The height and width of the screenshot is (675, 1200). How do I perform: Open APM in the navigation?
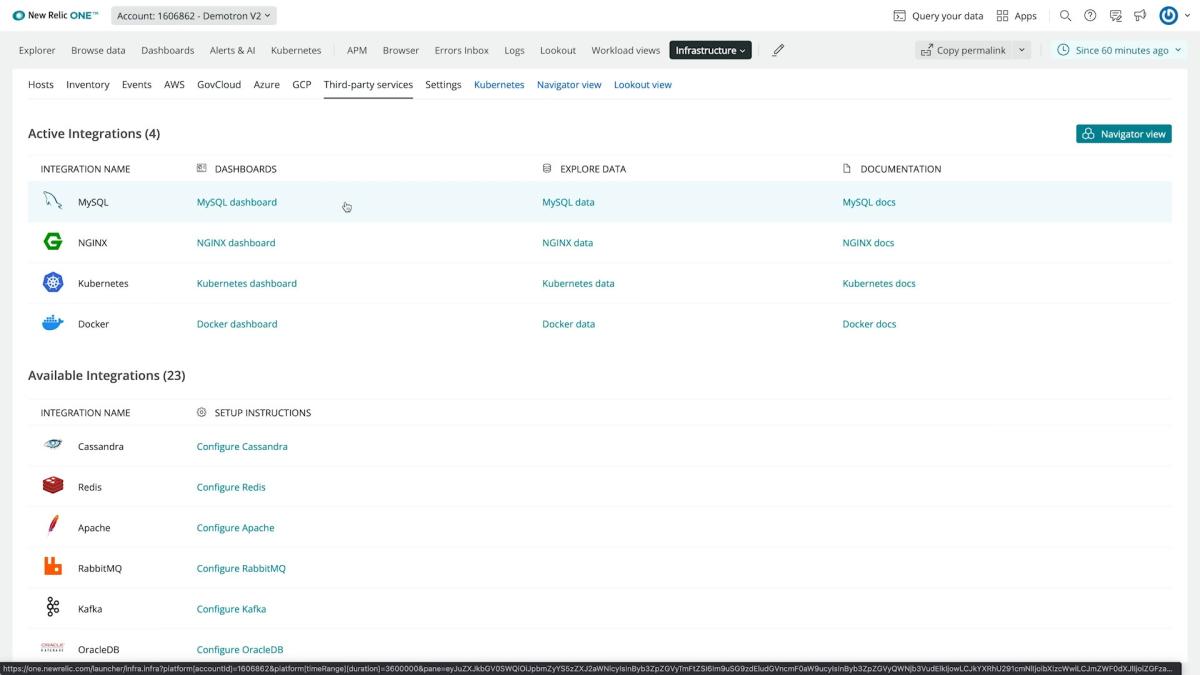(357, 50)
